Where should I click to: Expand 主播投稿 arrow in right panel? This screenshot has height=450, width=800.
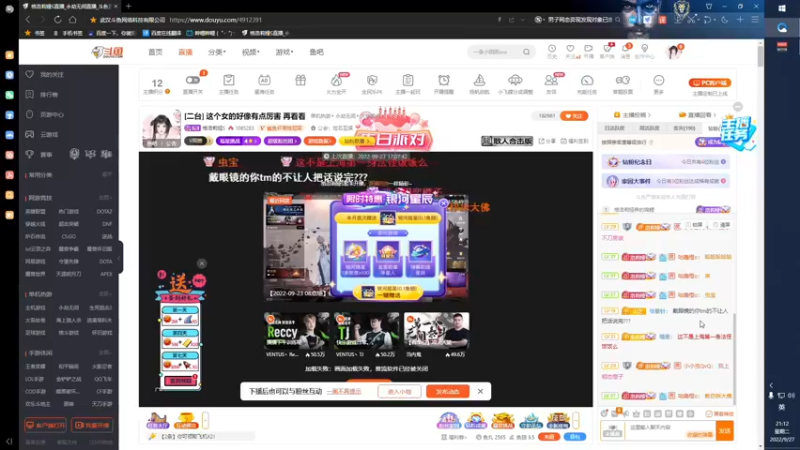649,115
